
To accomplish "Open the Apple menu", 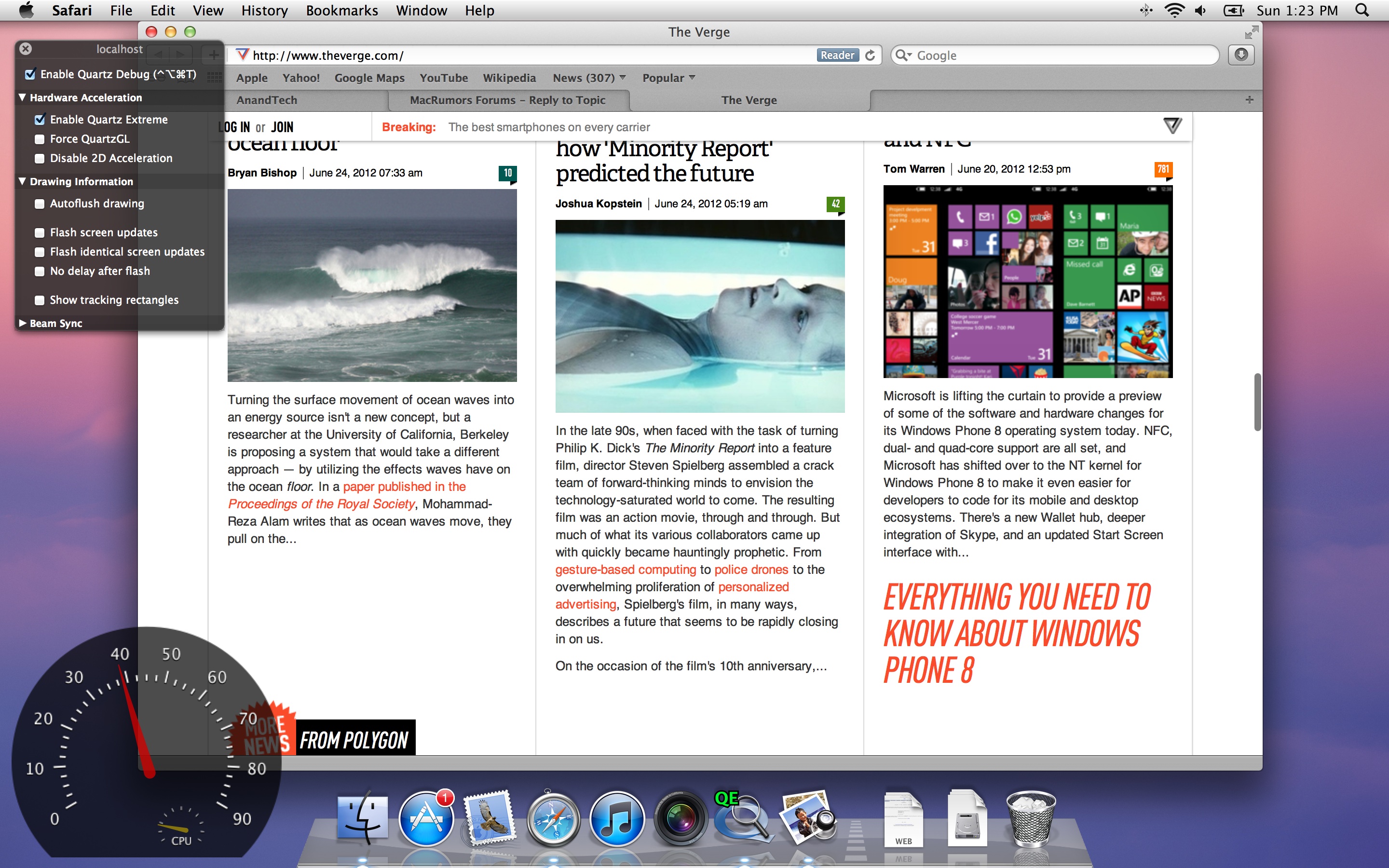I will (x=27, y=10).
